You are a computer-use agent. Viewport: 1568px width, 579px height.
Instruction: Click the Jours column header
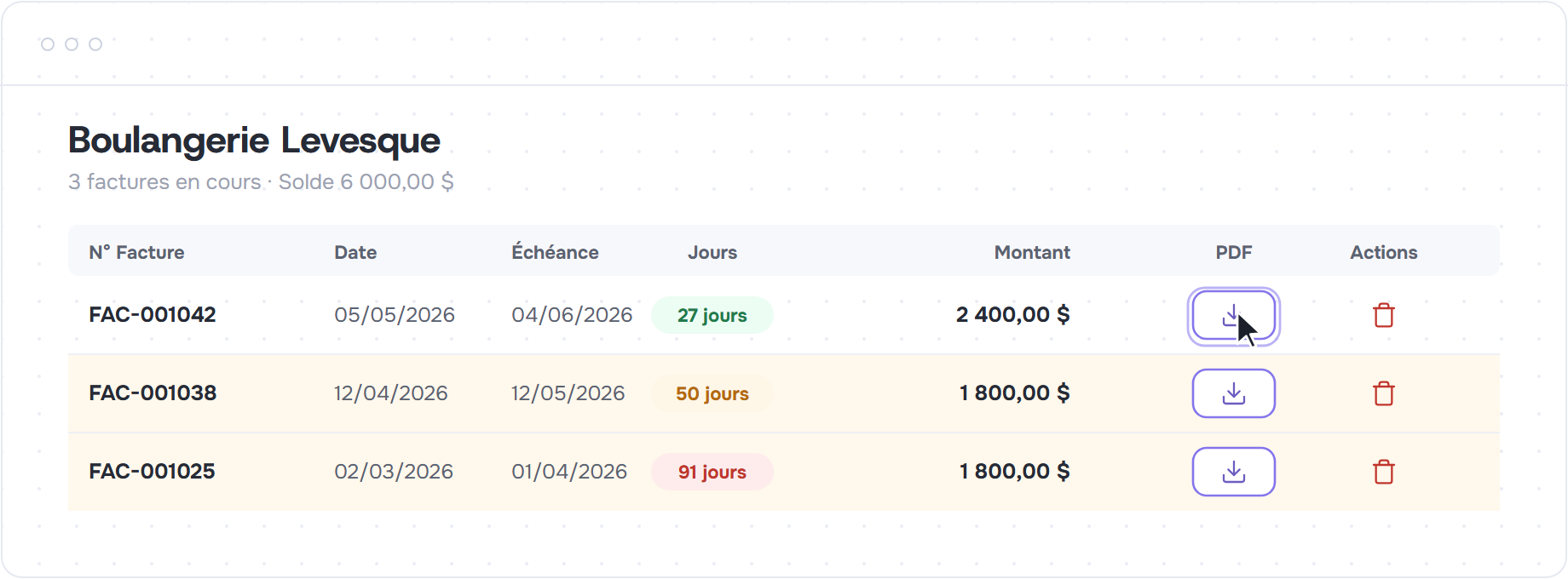(712, 252)
